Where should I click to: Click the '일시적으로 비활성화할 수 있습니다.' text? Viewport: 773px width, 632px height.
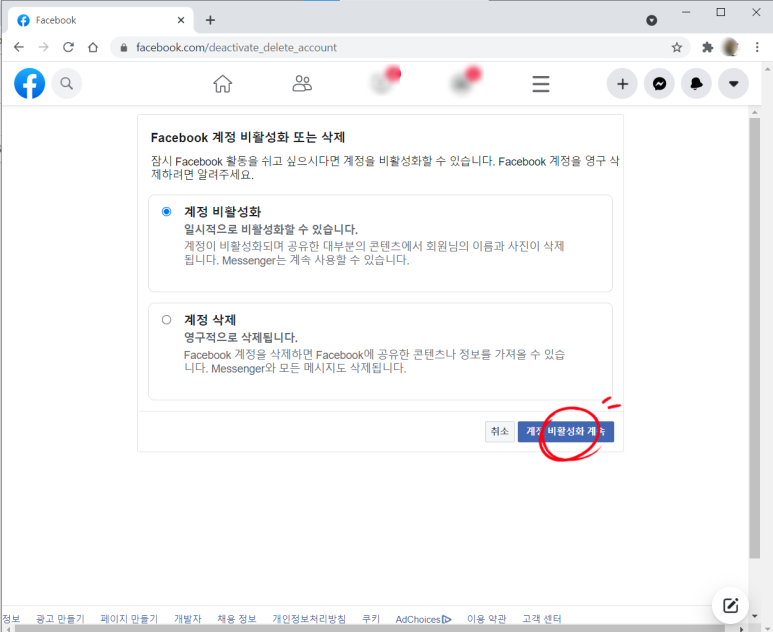[271, 229]
